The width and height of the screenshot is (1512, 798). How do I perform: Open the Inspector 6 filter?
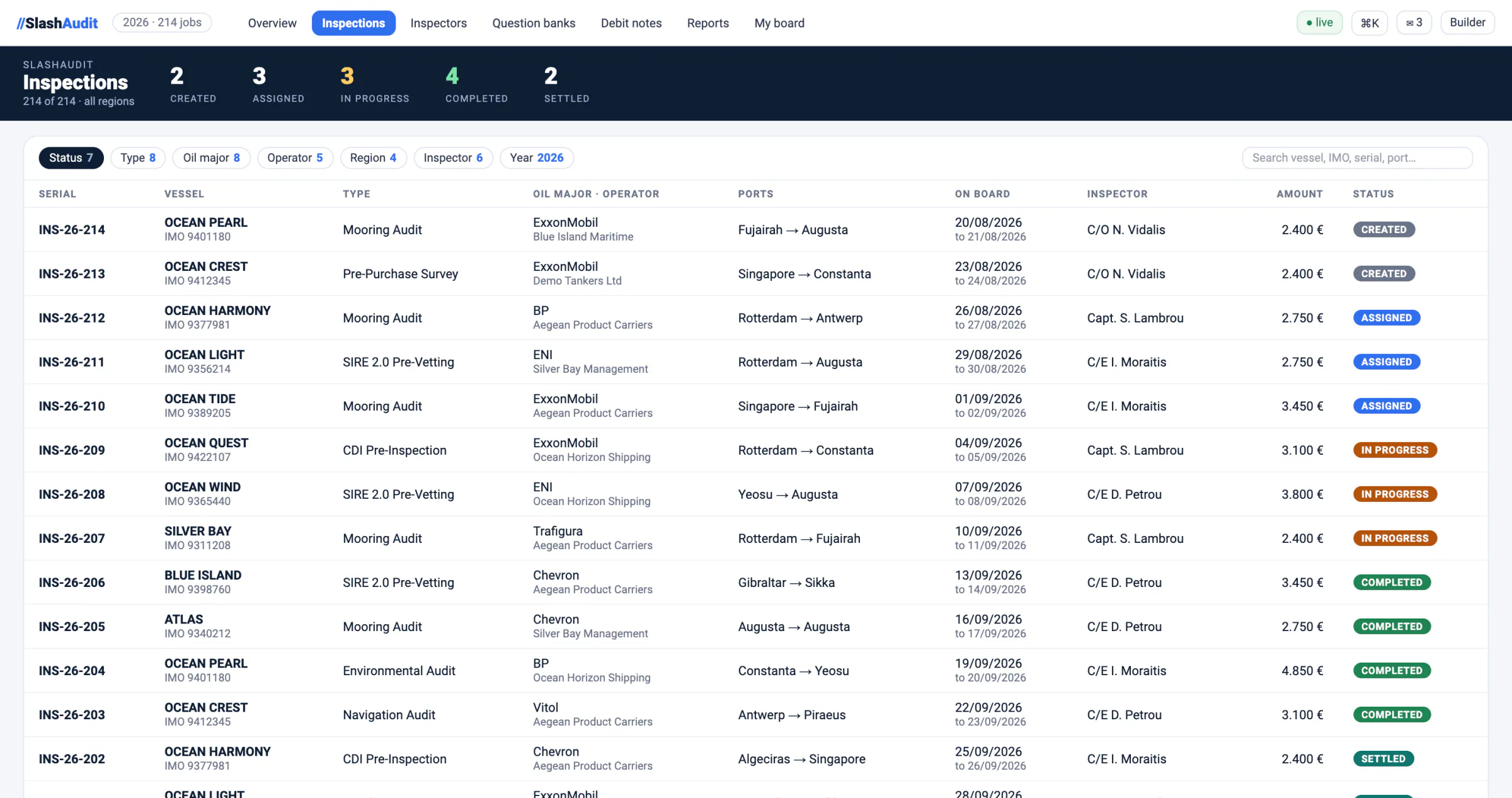[x=453, y=158]
